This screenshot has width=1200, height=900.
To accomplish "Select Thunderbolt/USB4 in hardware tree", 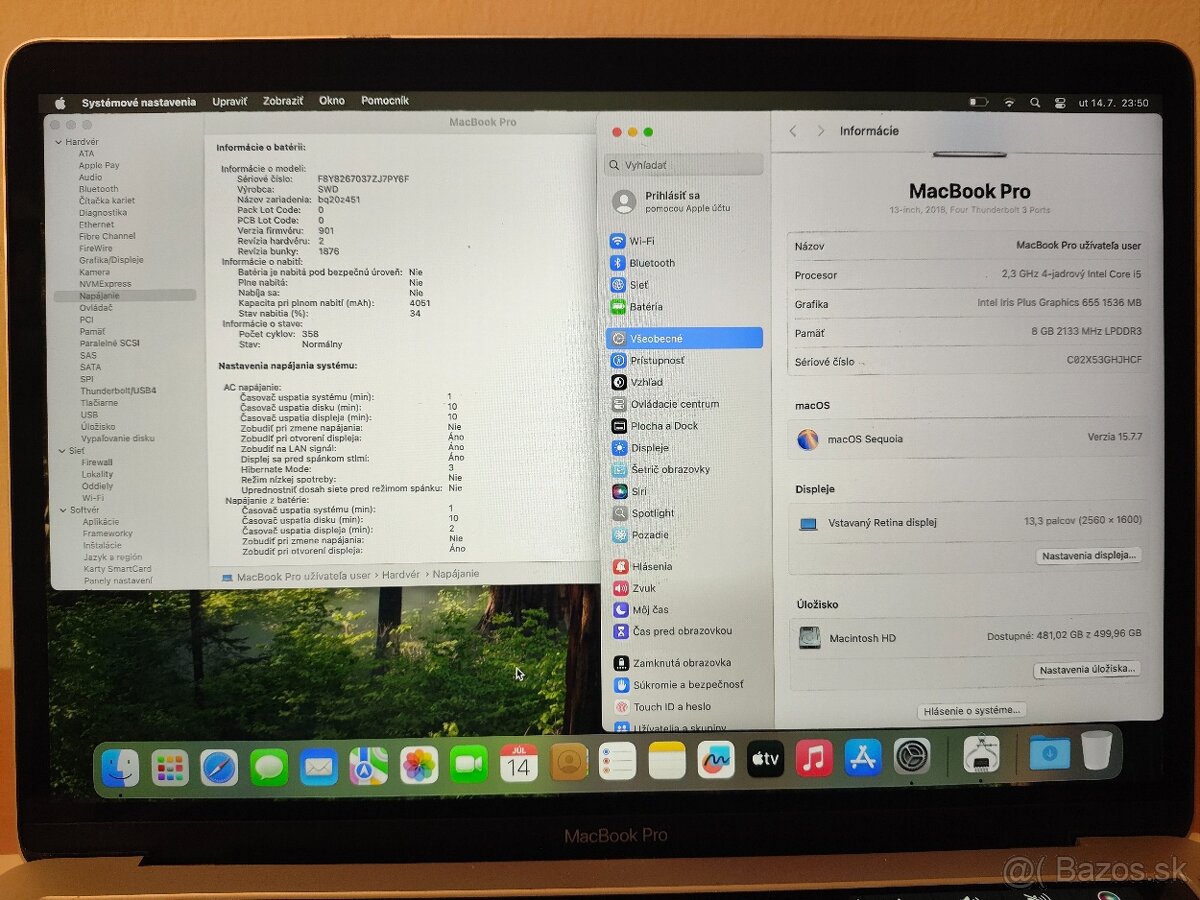I will pyautogui.click(x=118, y=391).
